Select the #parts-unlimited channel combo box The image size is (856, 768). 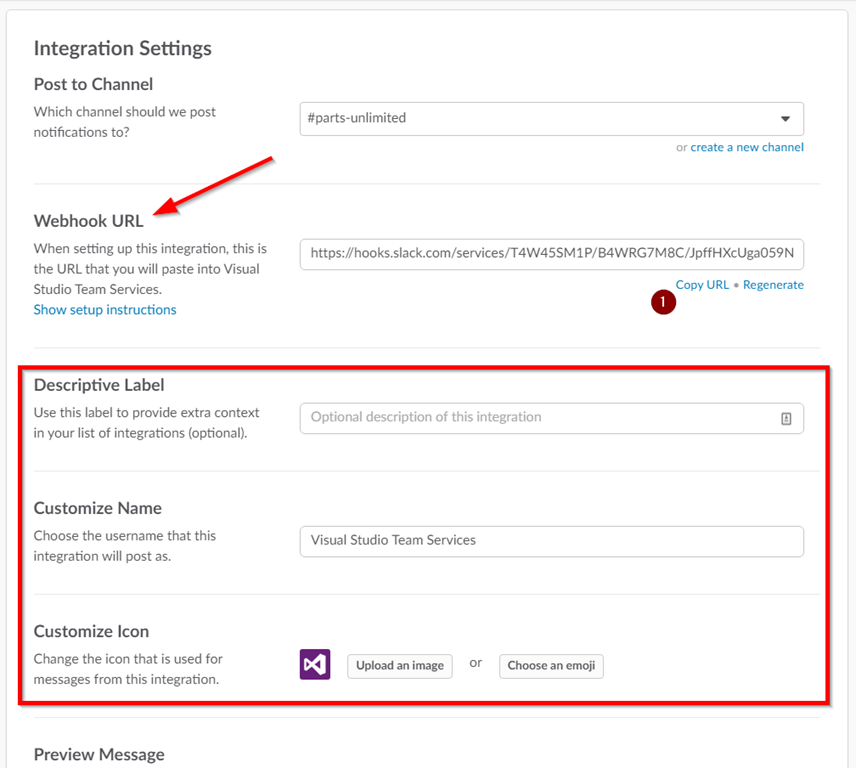(x=551, y=118)
